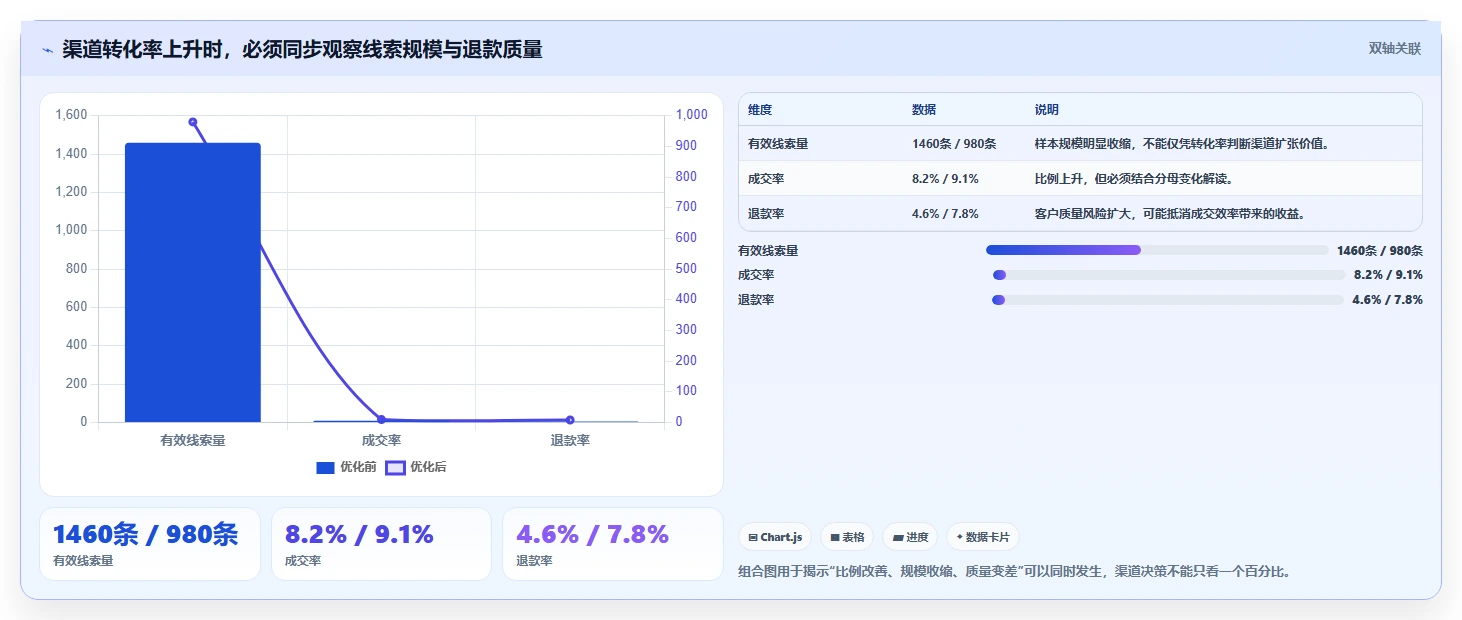Click the 表格 tag chip
Viewport: 1462px width, 620px height.
(x=847, y=537)
